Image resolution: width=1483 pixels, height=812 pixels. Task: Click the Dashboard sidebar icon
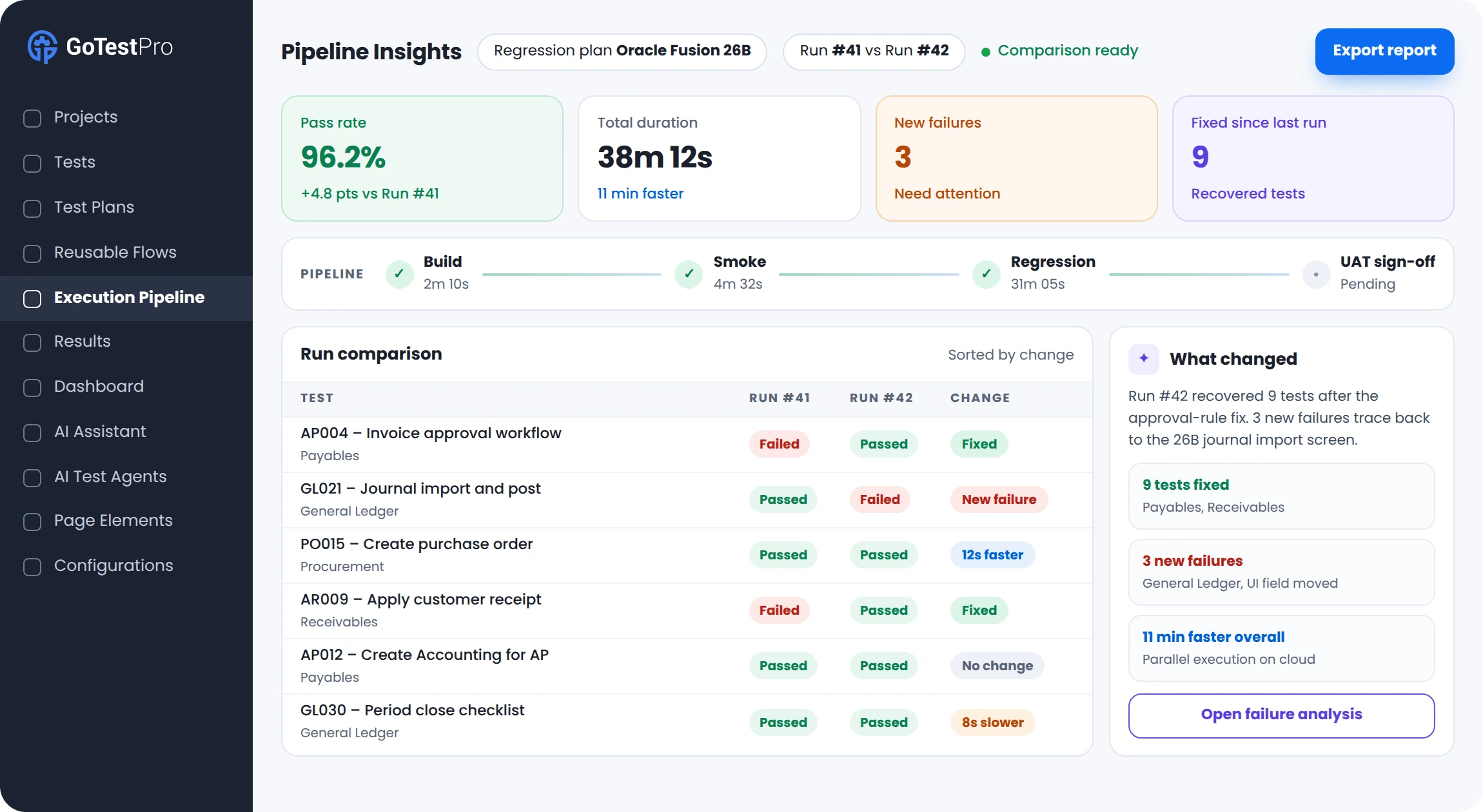pyautogui.click(x=32, y=387)
